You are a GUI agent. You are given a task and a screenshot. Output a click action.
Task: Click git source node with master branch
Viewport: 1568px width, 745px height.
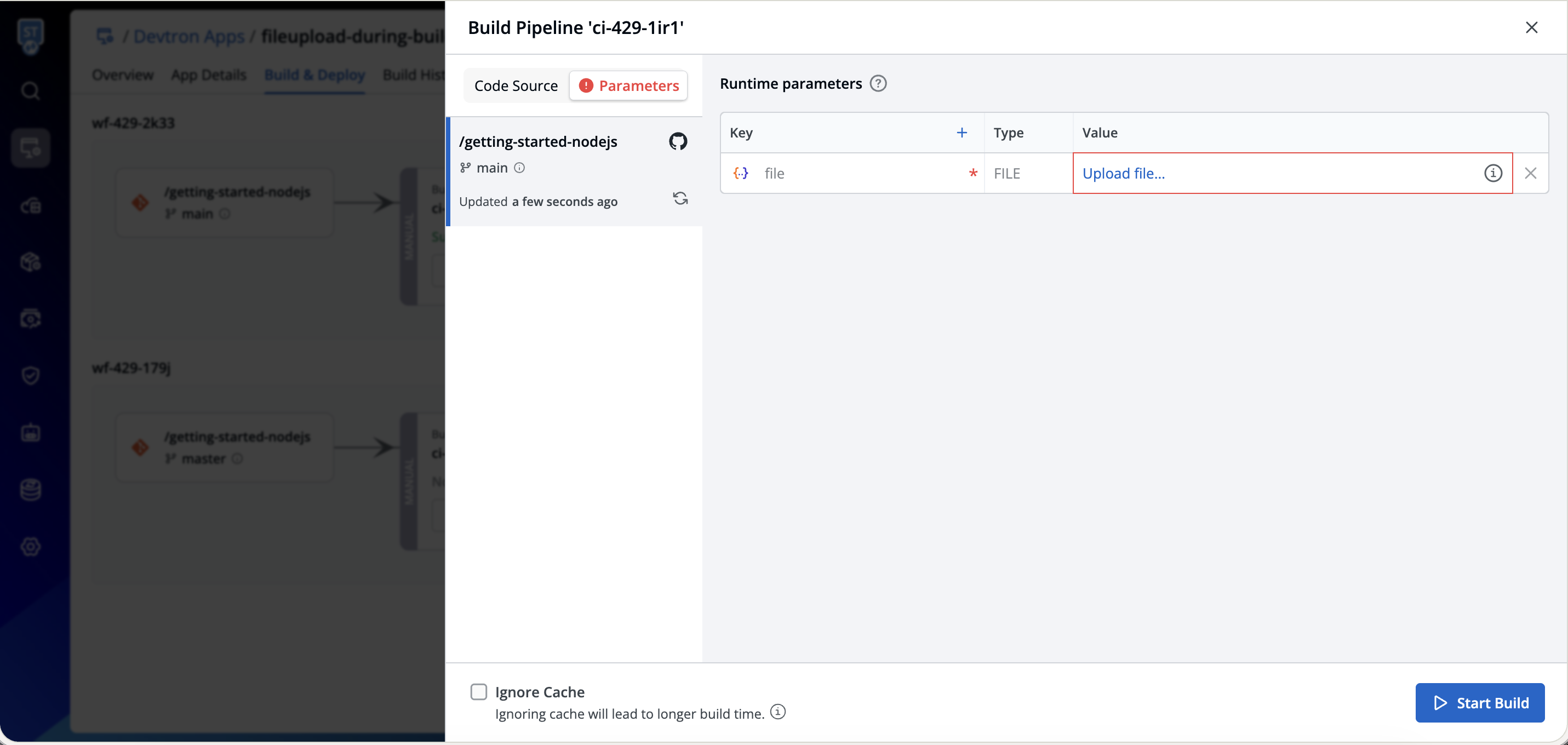pos(225,448)
